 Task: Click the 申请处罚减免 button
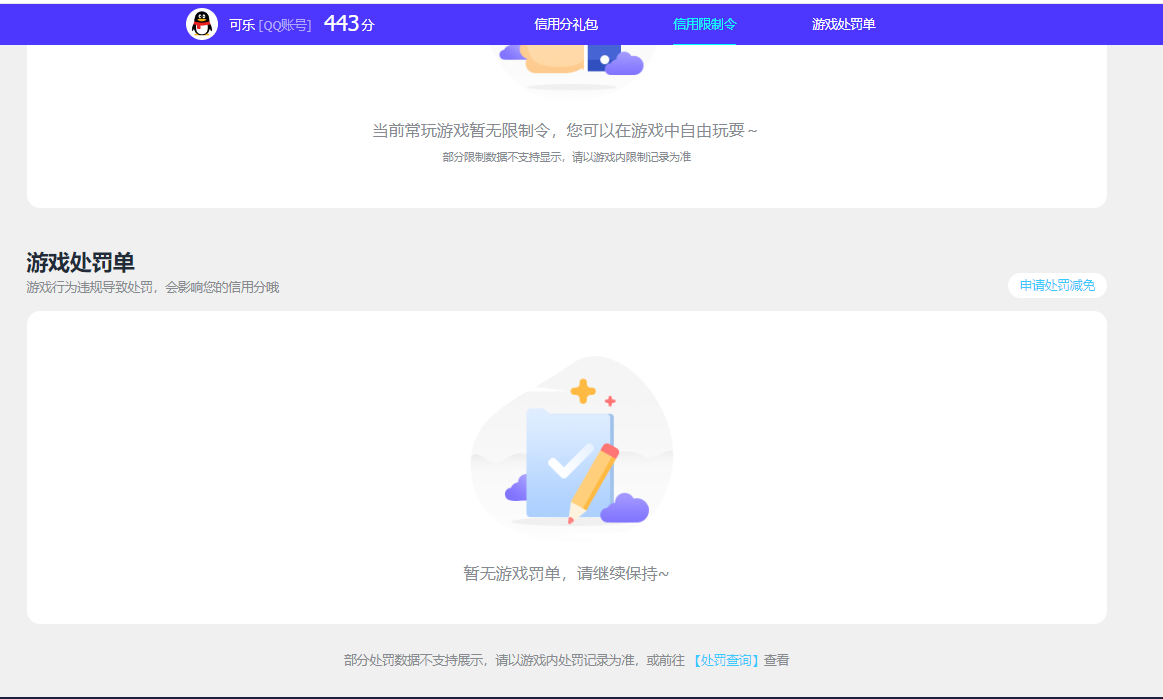pos(1056,285)
